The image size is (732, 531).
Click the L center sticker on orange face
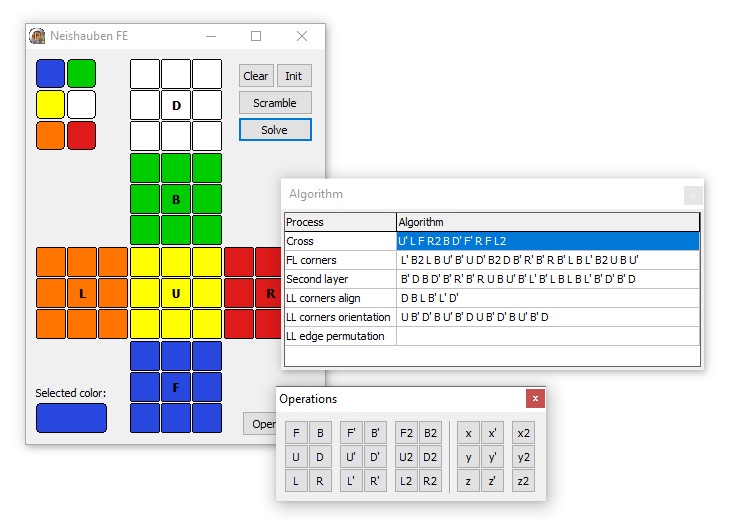82,293
